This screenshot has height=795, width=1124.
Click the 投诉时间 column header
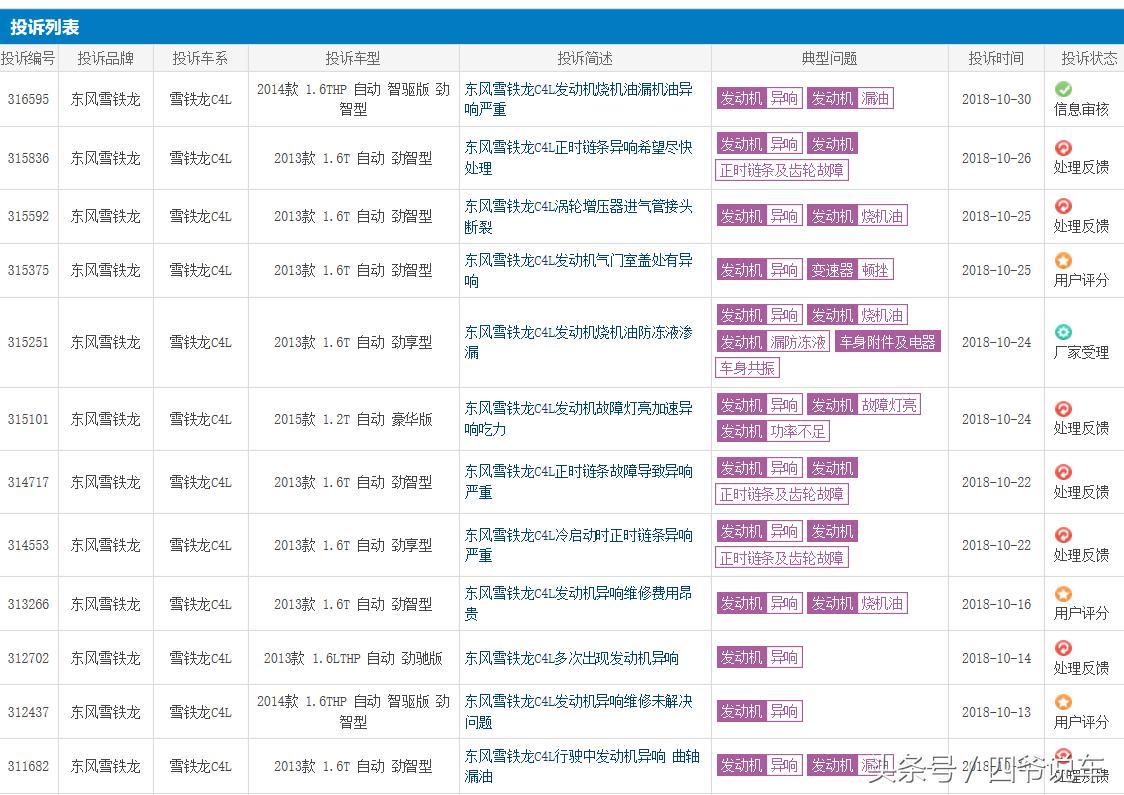[995, 58]
